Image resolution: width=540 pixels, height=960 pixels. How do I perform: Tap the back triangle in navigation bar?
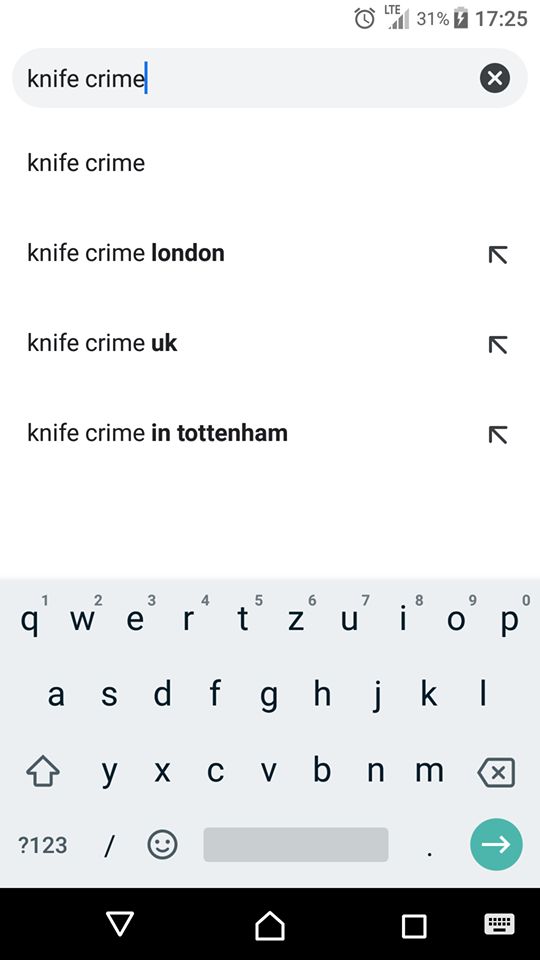[120, 923]
